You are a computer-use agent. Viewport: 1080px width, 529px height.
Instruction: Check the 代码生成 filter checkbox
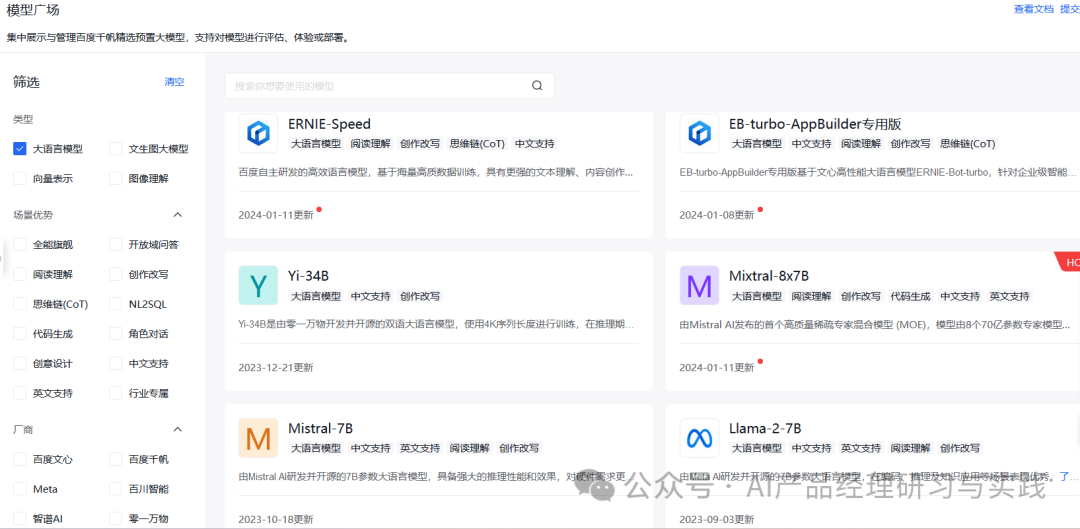point(20,333)
